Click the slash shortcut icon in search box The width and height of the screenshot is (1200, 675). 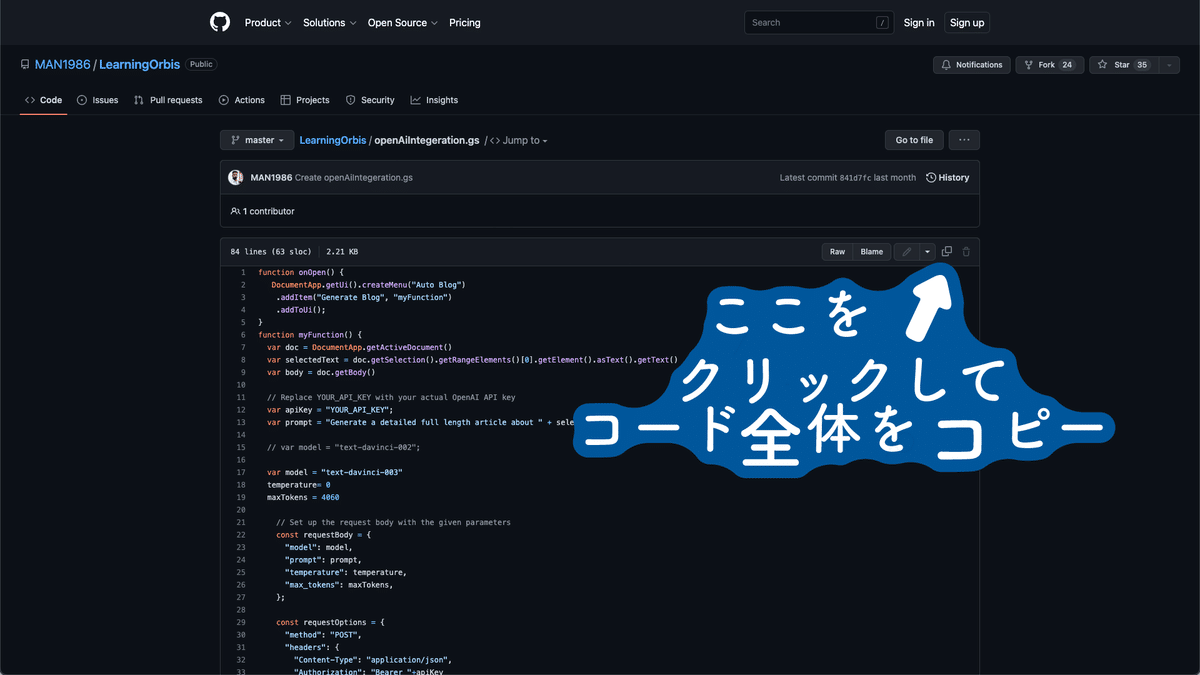click(881, 22)
